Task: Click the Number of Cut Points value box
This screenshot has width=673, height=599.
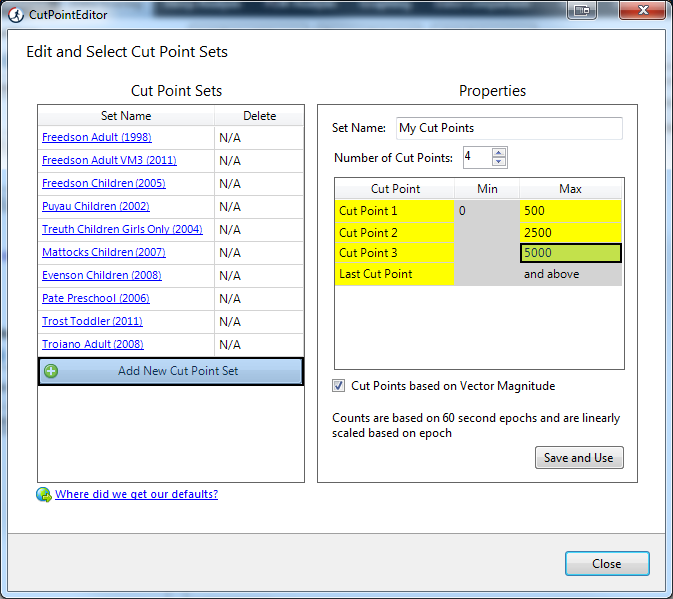Action: (475, 157)
